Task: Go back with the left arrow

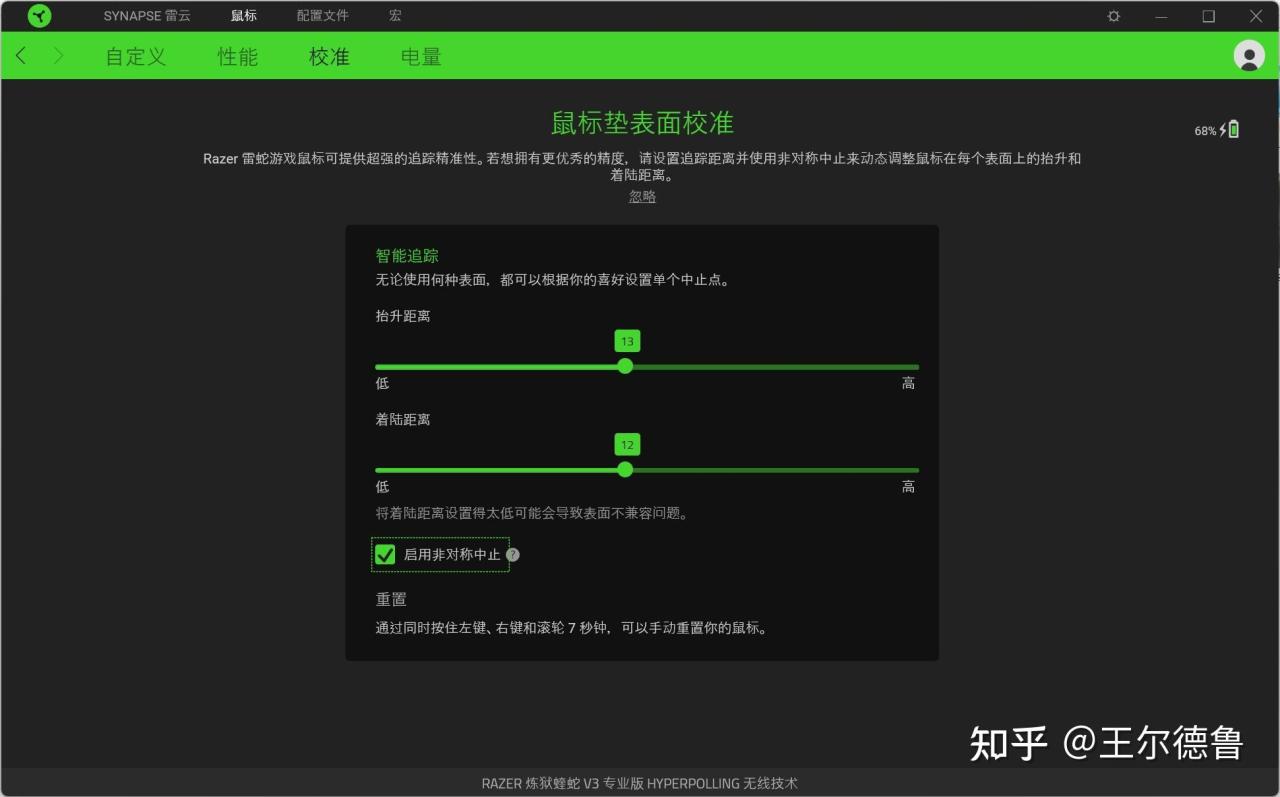Action: 21,56
